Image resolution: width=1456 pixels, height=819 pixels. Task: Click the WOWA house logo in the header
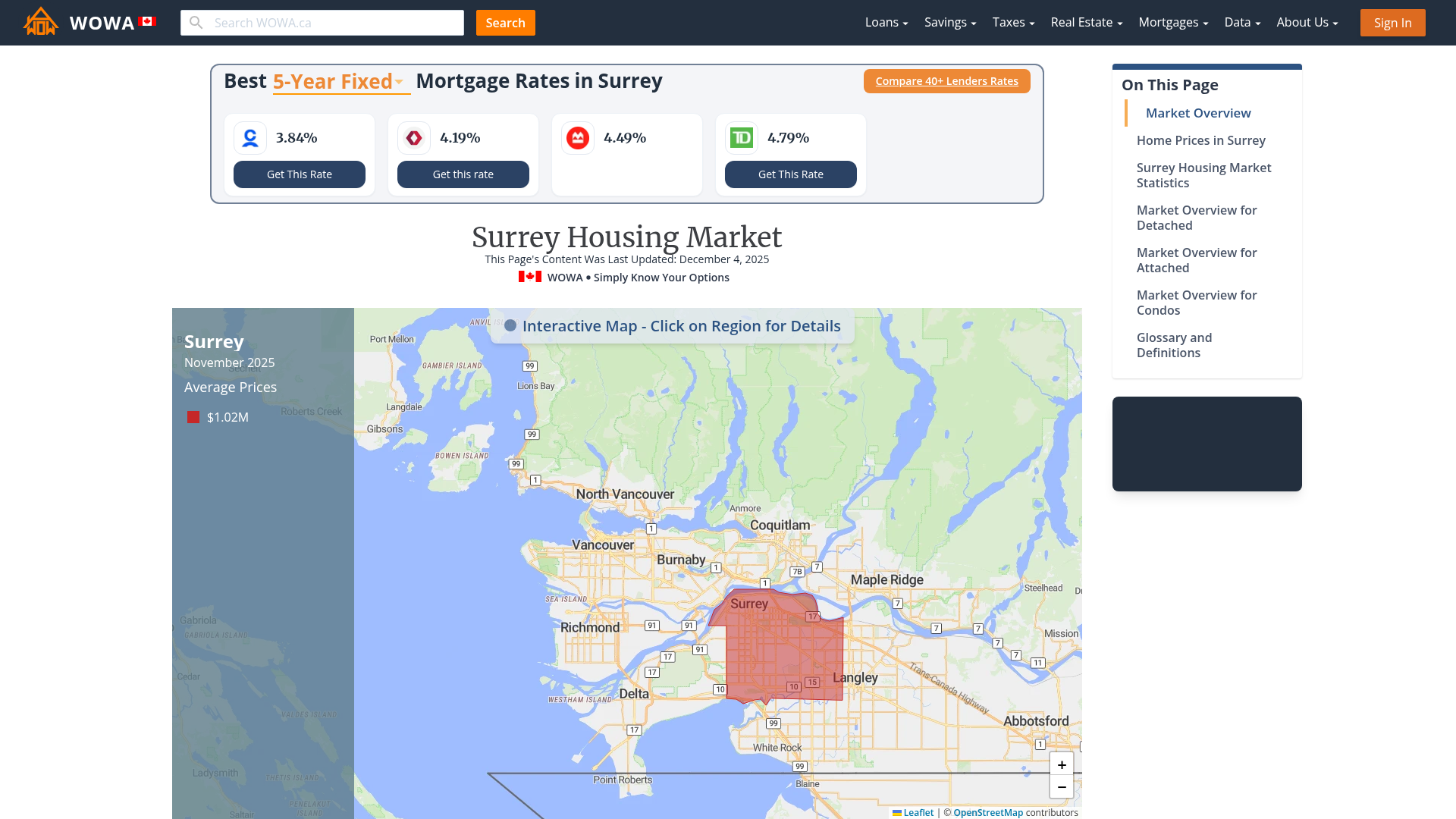40,22
